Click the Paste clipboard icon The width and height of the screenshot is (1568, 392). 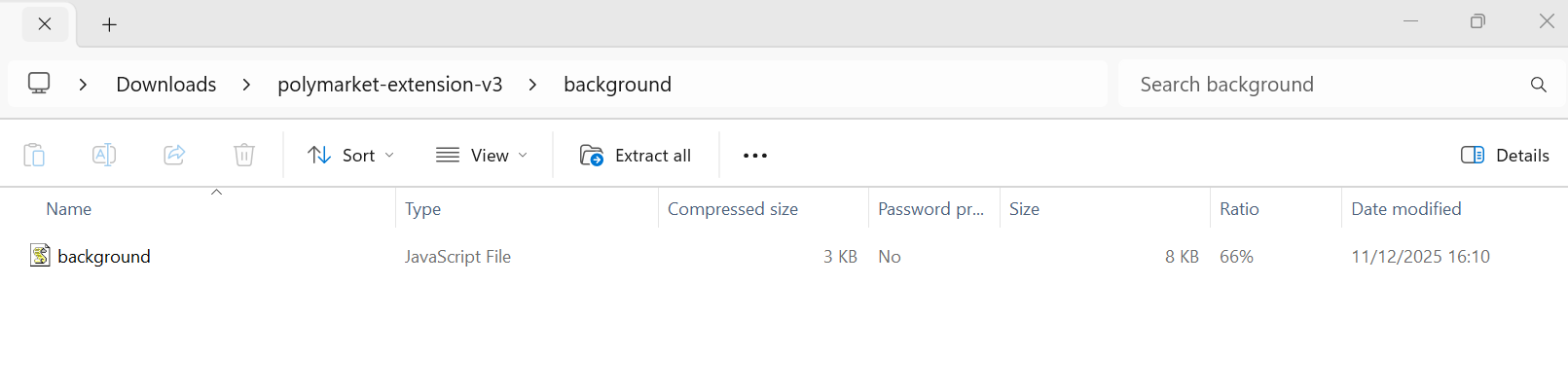click(34, 155)
